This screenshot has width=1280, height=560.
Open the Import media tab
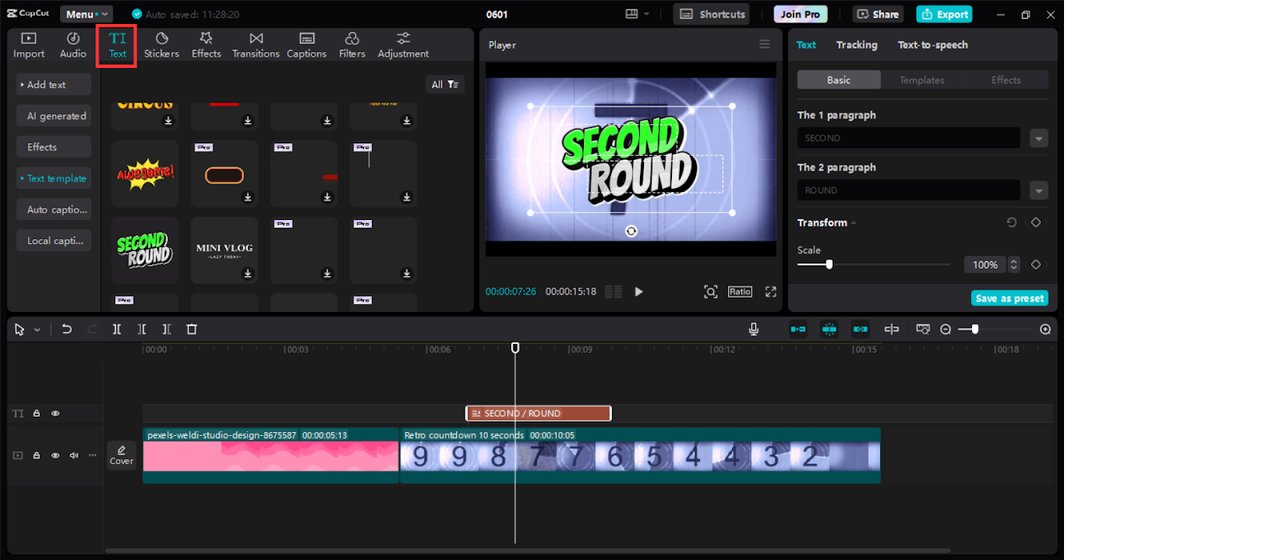pyautogui.click(x=29, y=45)
